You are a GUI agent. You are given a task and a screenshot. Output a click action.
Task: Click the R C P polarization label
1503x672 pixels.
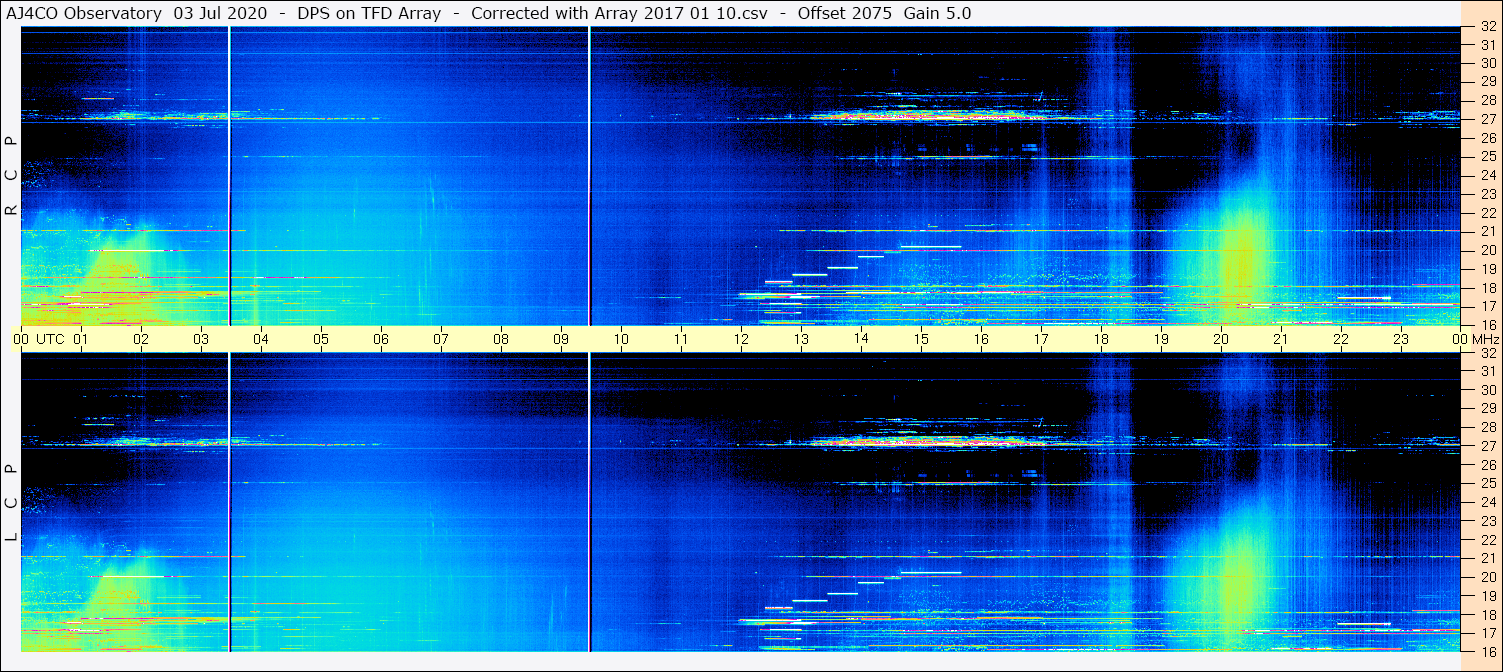pos(11,175)
